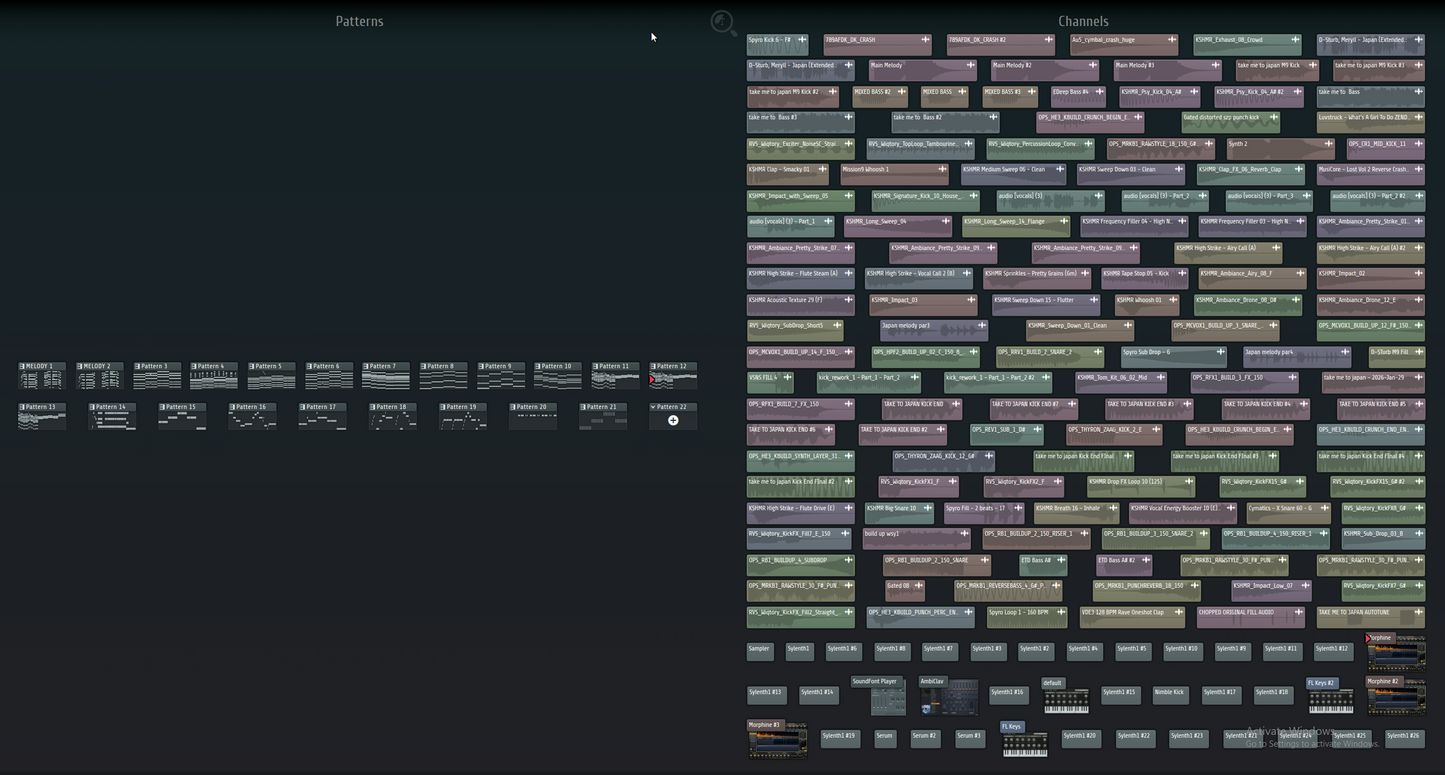Screen dimensions: 1445x775
Task: Click the audio clip icon on Au5_cymbal_crash_huge
Action: pyautogui.click(x=1173, y=40)
